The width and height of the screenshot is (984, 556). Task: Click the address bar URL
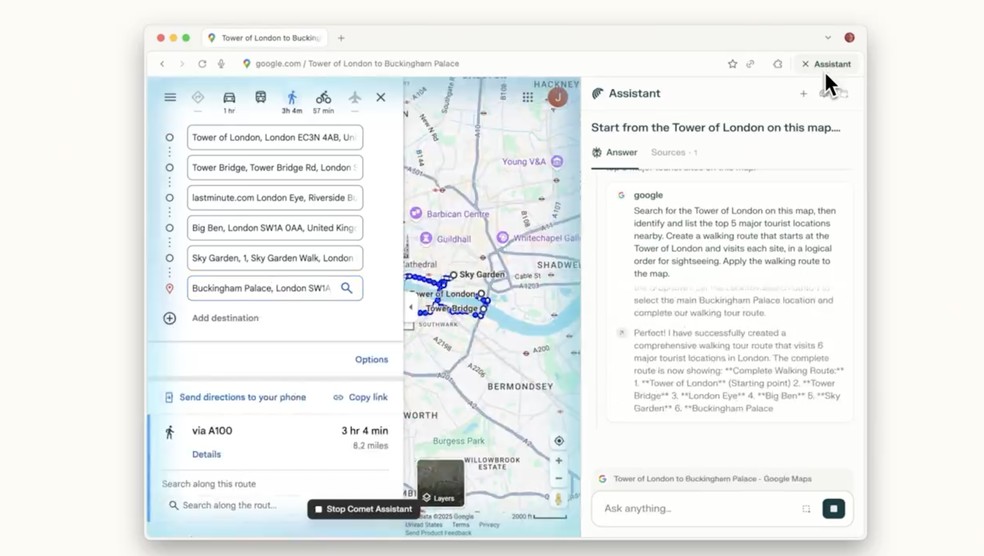coord(357,64)
